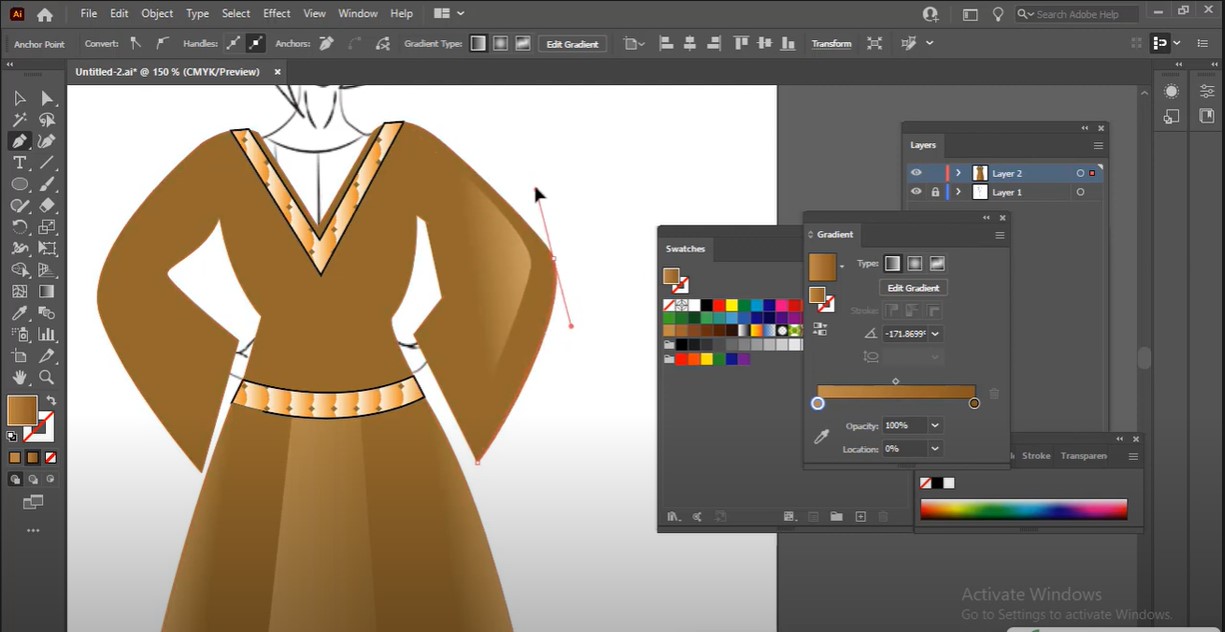Open the Effect menu

tap(277, 14)
